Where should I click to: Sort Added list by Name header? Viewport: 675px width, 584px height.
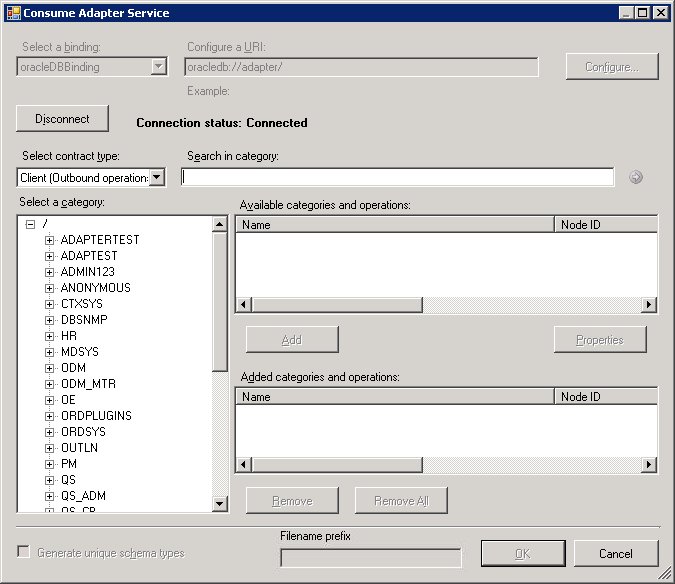395,396
